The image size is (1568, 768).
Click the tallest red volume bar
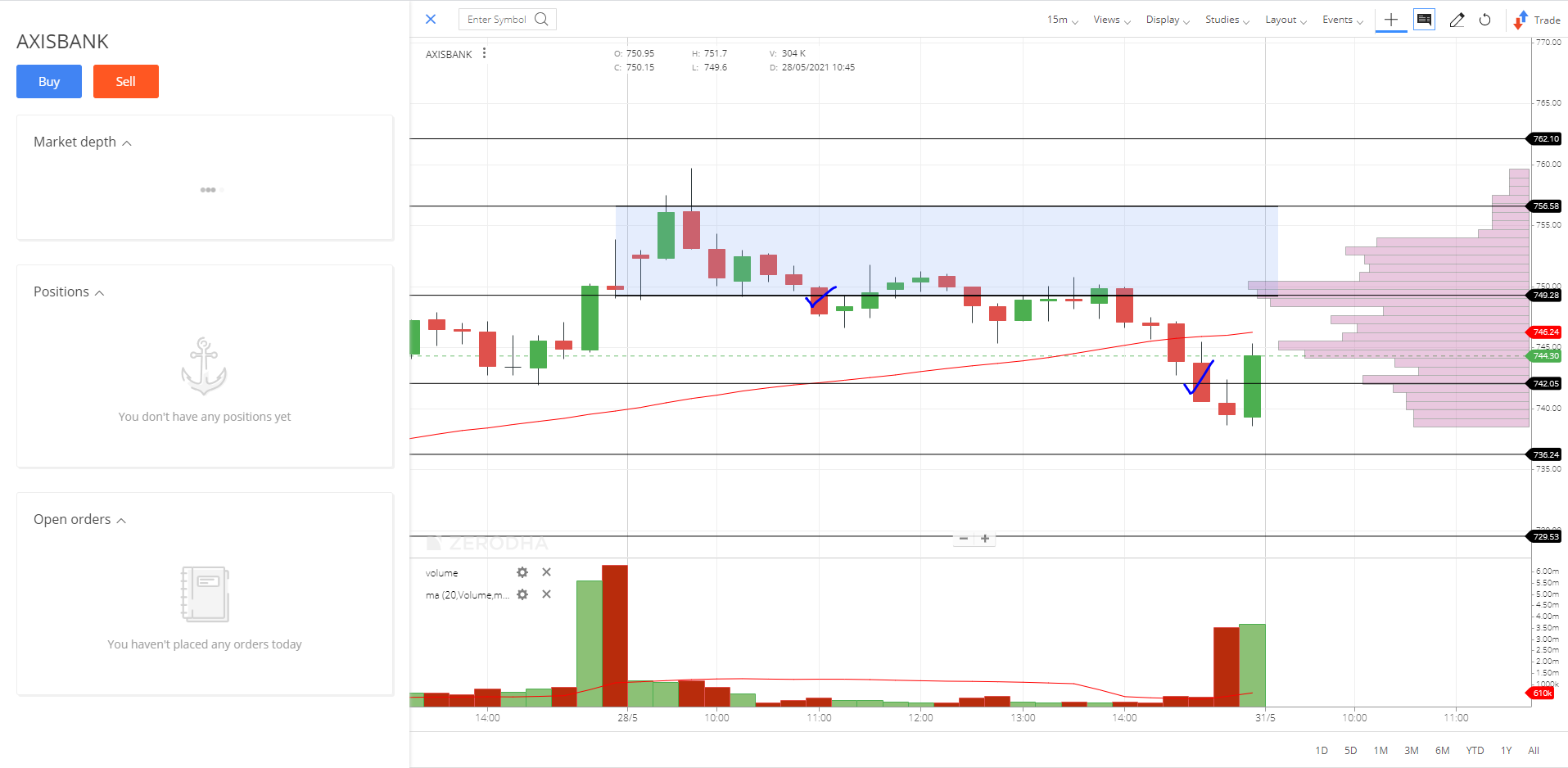click(x=615, y=635)
